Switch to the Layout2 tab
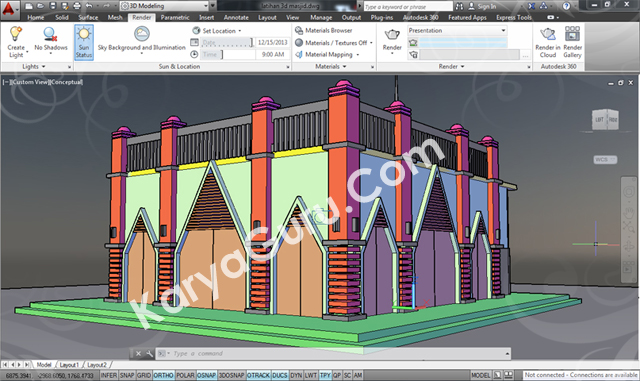The height and width of the screenshot is (381, 640). pyautogui.click(x=97, y=365)
